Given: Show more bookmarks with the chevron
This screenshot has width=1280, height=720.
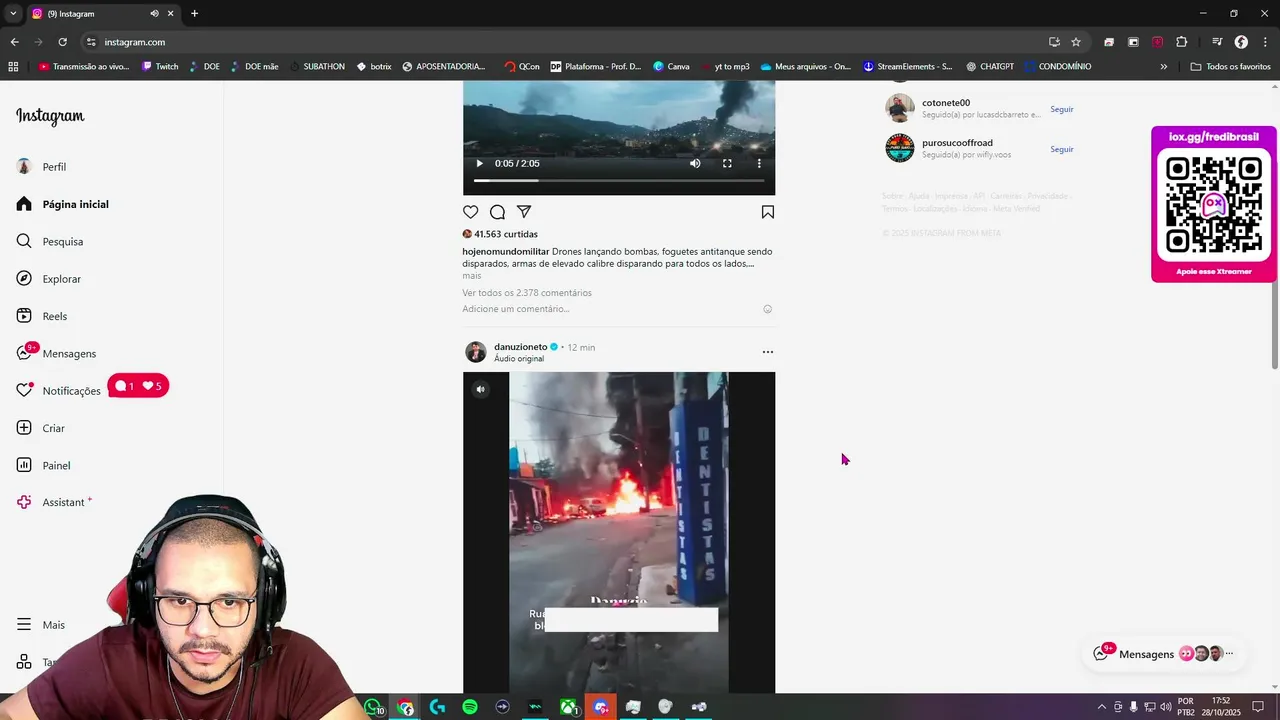Looking at the screenshot, I should tap(1163, 67).
